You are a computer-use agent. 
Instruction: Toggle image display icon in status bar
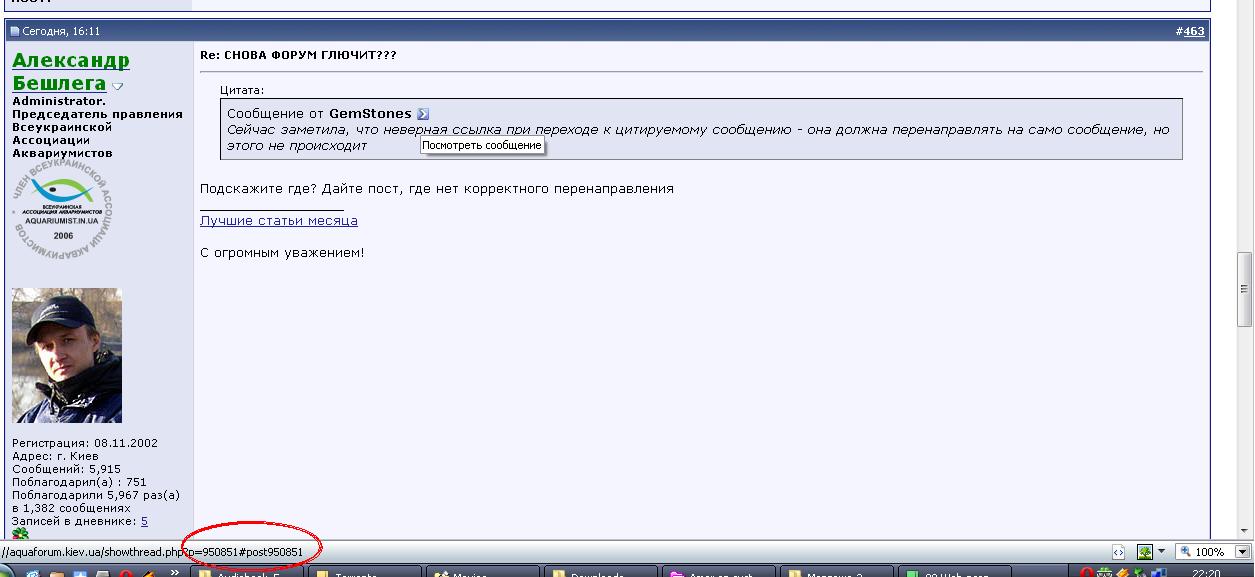[x=1144, y=552]
